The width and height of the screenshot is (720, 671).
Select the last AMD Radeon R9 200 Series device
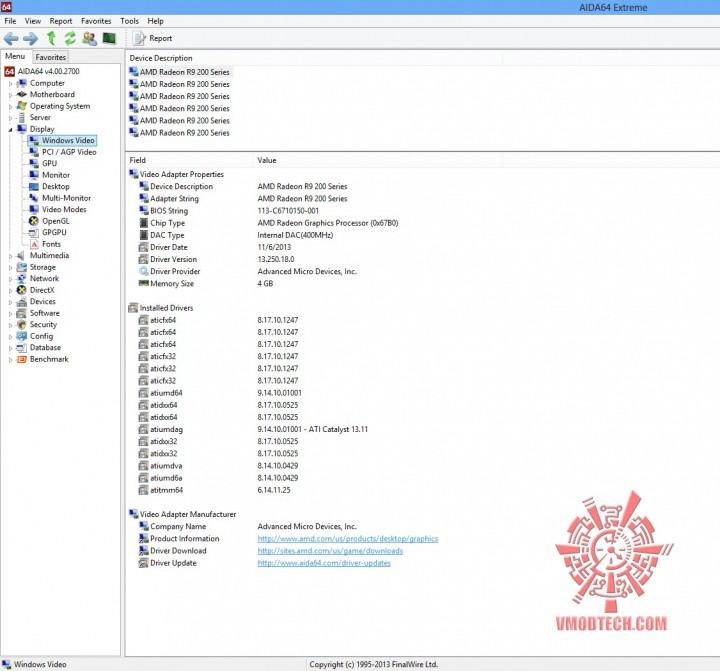pos(180,133)
